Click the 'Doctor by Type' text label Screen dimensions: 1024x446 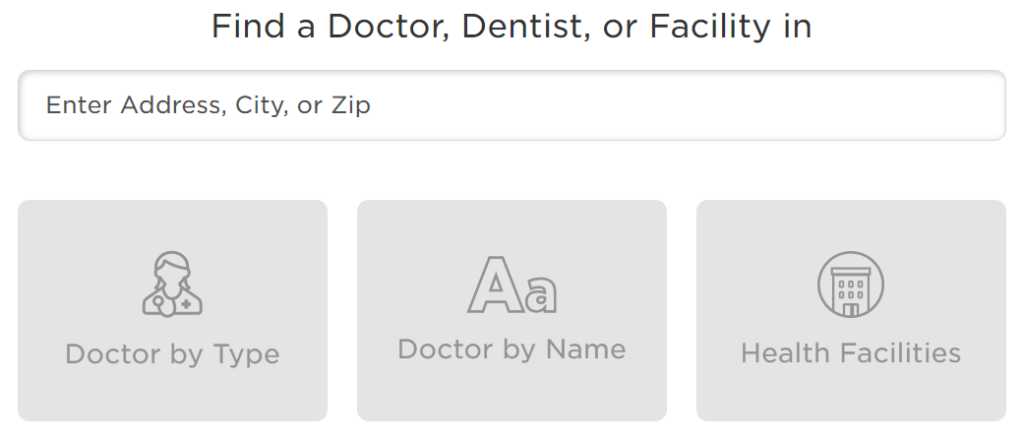172,354
